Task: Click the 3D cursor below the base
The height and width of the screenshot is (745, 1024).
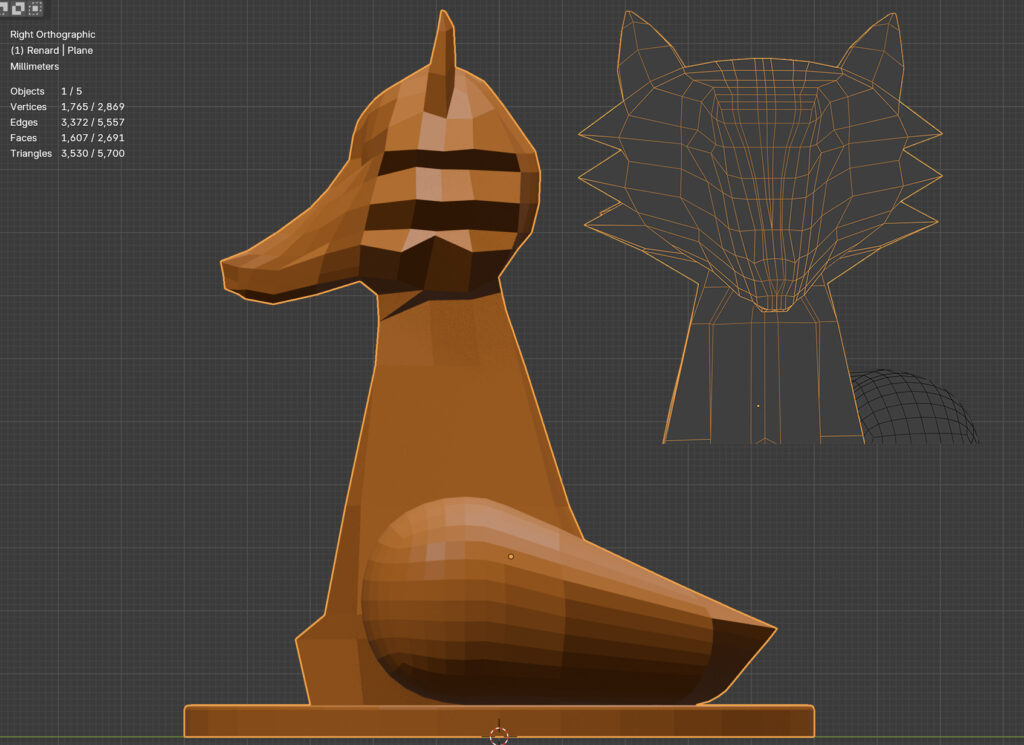Action: coord(499,736)
